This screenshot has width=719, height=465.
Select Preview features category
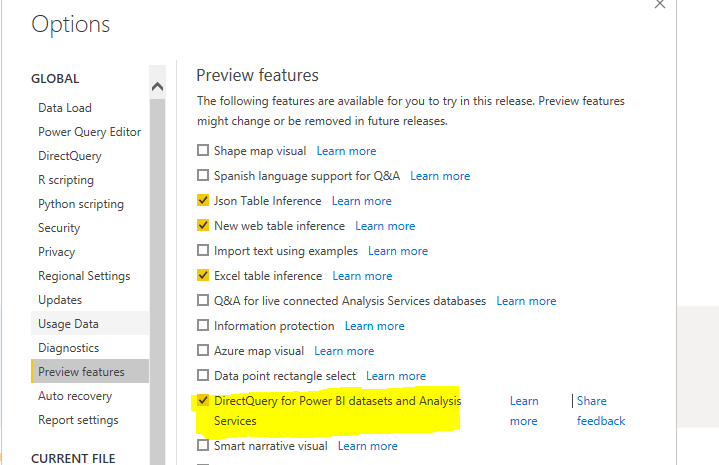click(90, 371)
